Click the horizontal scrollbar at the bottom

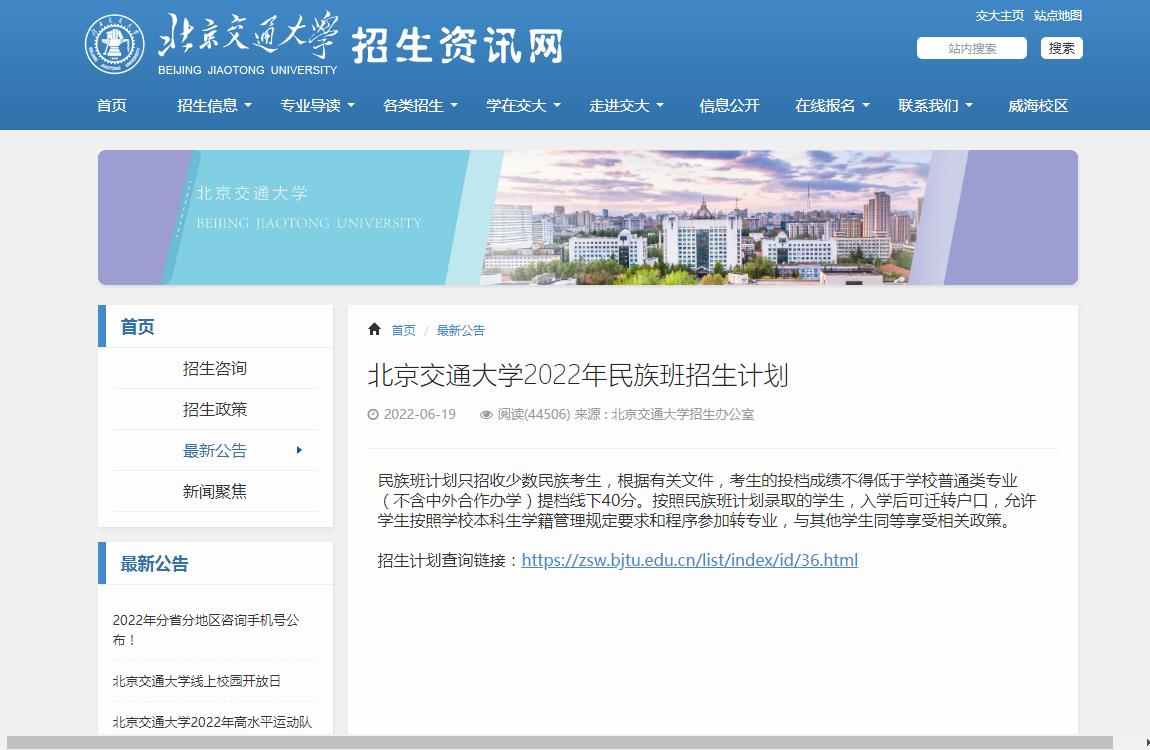(x=560, y=743)
